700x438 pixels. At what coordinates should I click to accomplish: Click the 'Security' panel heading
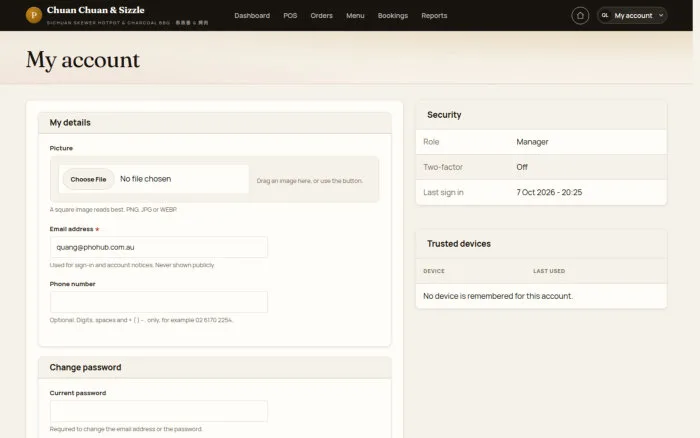(444, 115)
